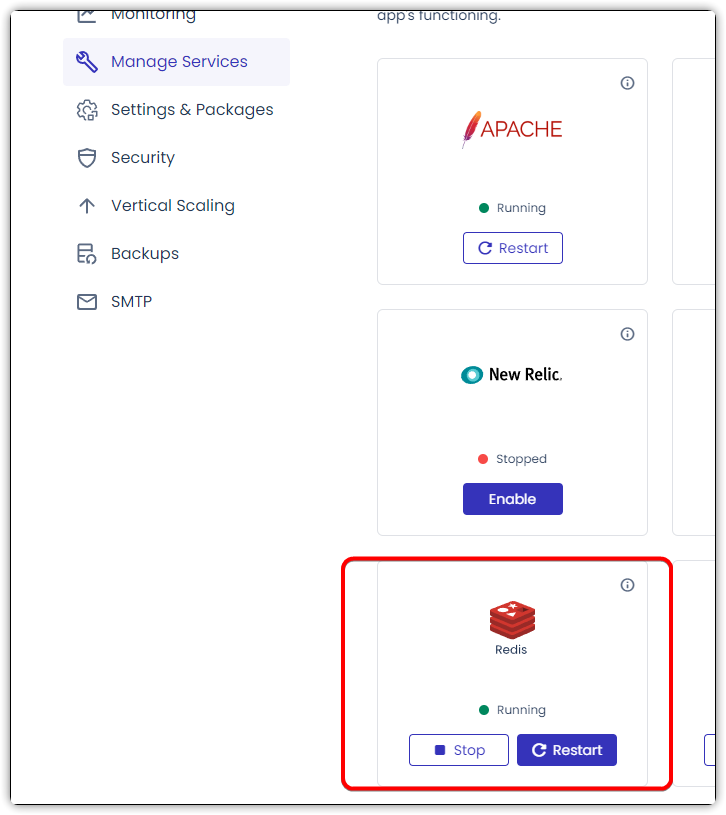726x815 pixels.
Task: Click green status dot on Redis card
Action: tap(484, 710)
